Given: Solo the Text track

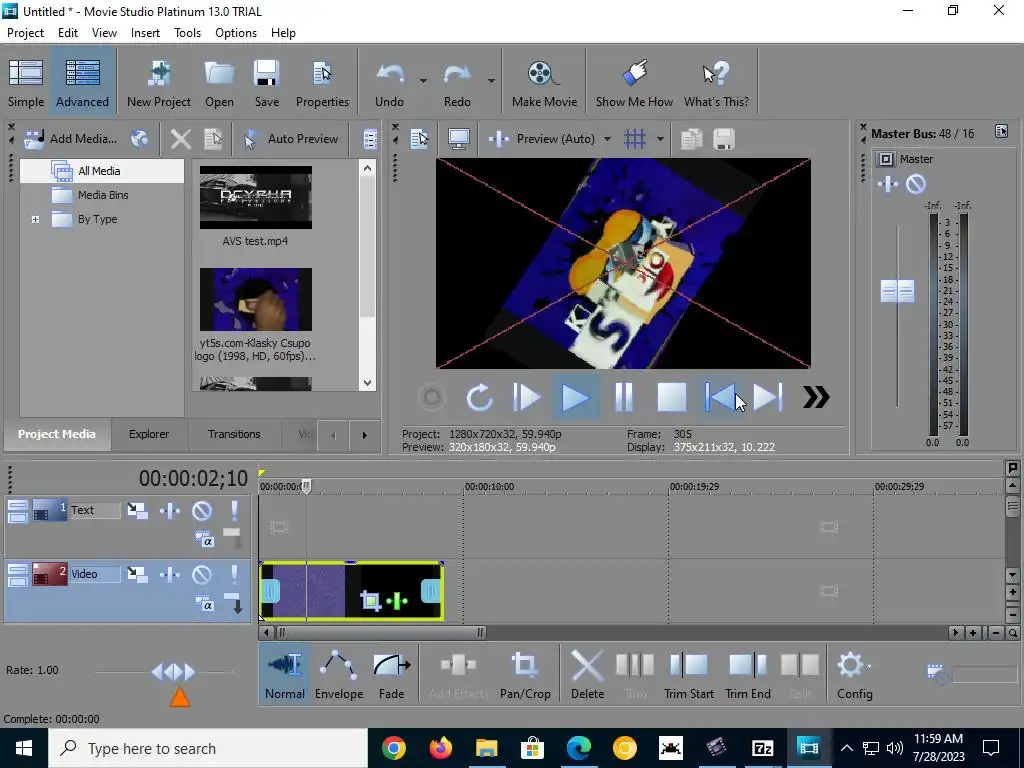Looking at the screenshot, I should pos(234,511).
